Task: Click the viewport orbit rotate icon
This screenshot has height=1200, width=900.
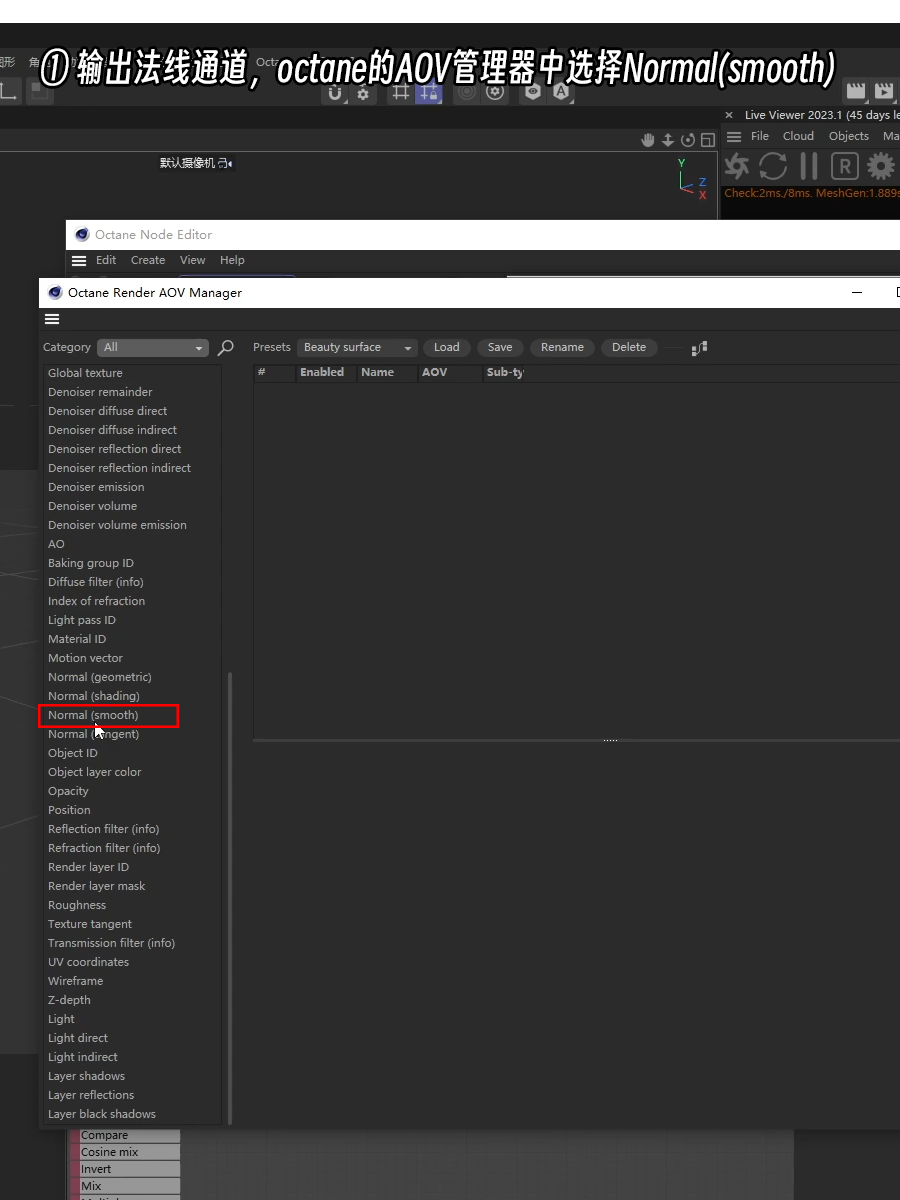Action: tap(688, 140)
